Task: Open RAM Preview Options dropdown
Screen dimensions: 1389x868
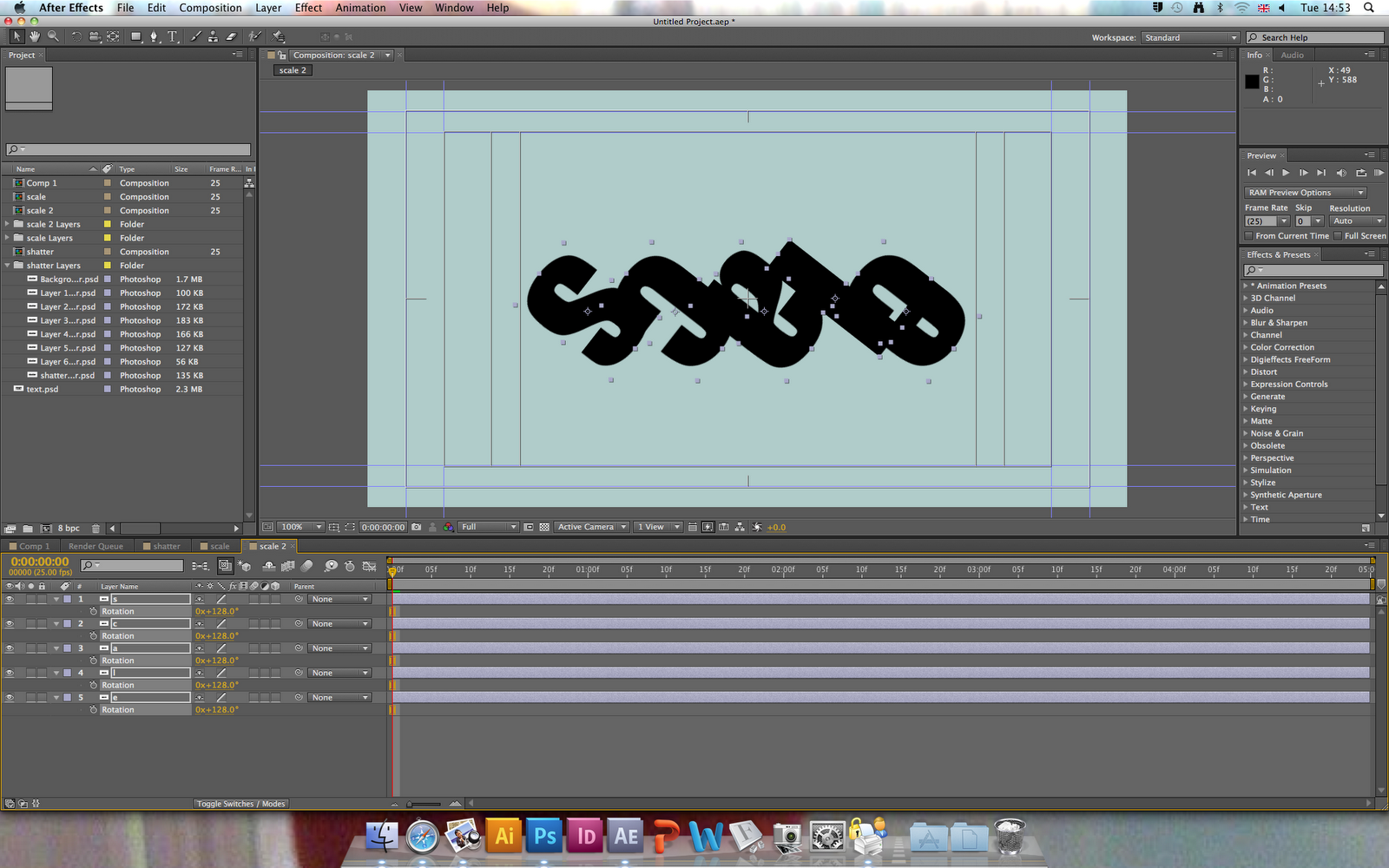Action: [x=1306, y=193]
